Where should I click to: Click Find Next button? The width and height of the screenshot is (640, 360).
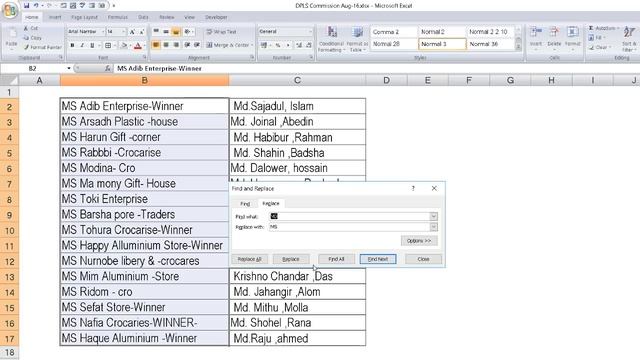[378, 259]
